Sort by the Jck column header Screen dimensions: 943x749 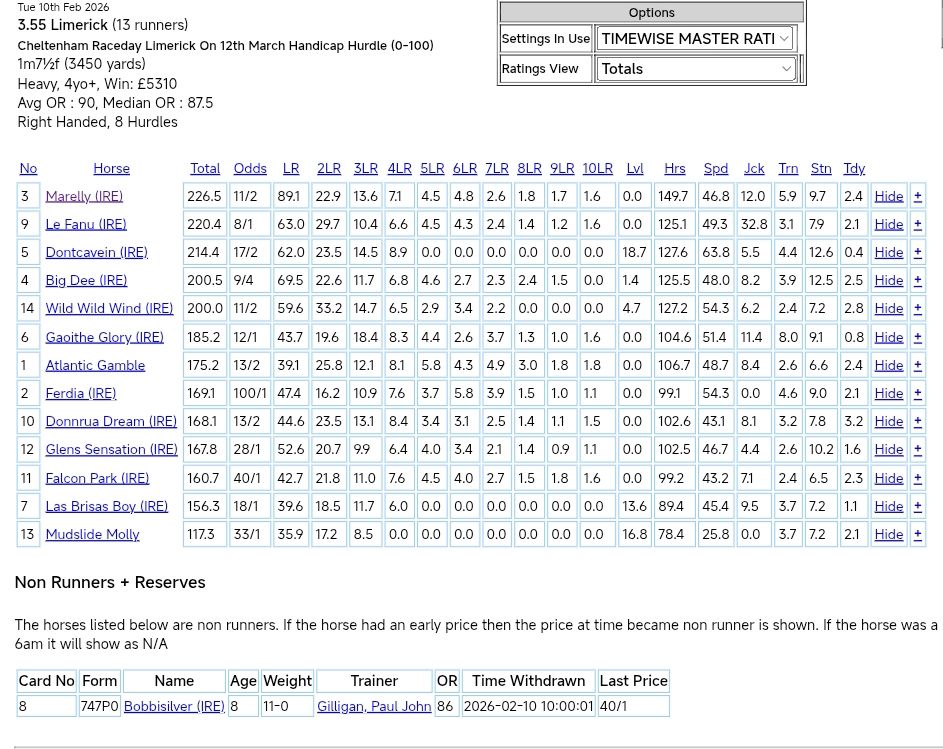click(x=754, y=168)
